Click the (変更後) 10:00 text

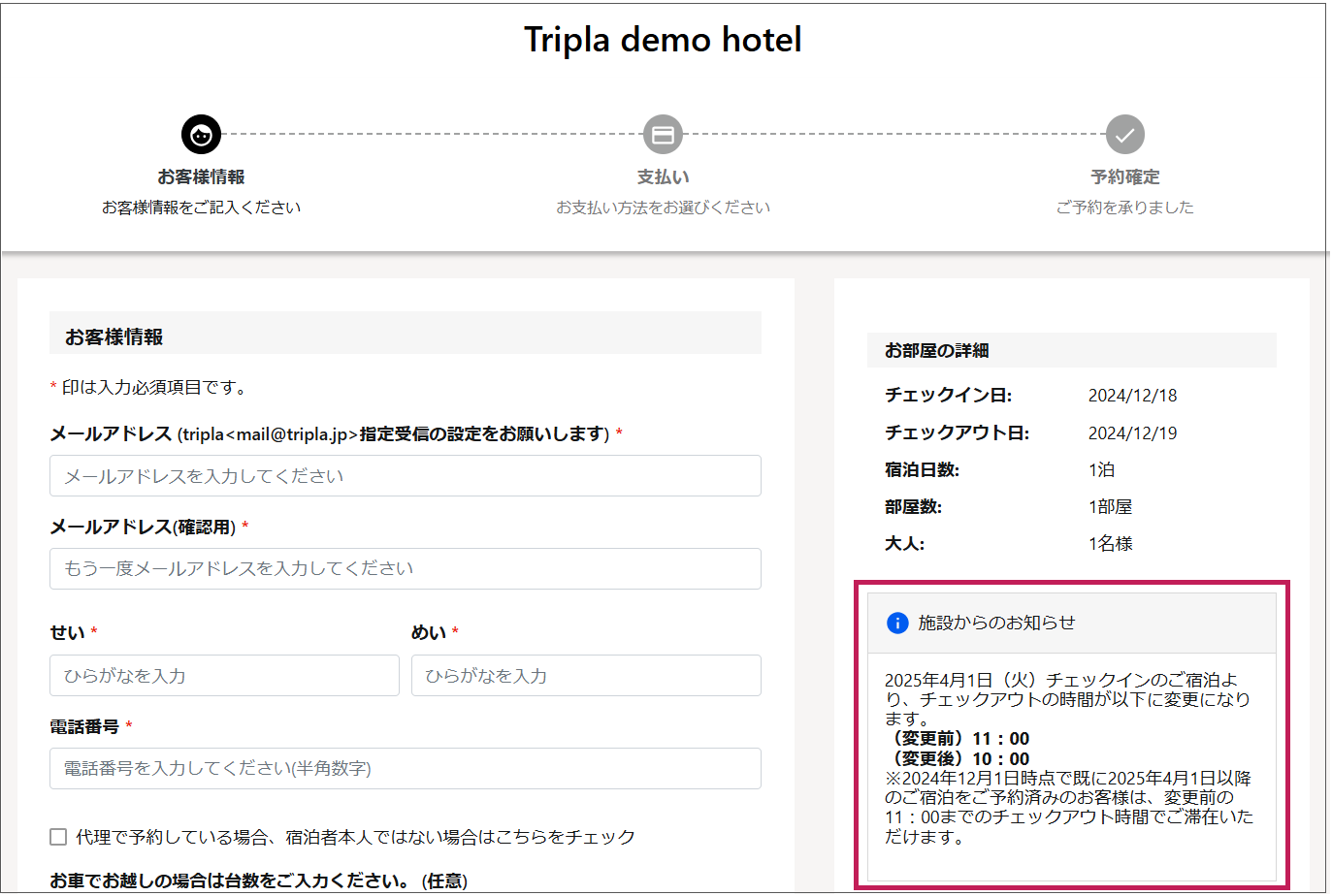pos(958,759)
